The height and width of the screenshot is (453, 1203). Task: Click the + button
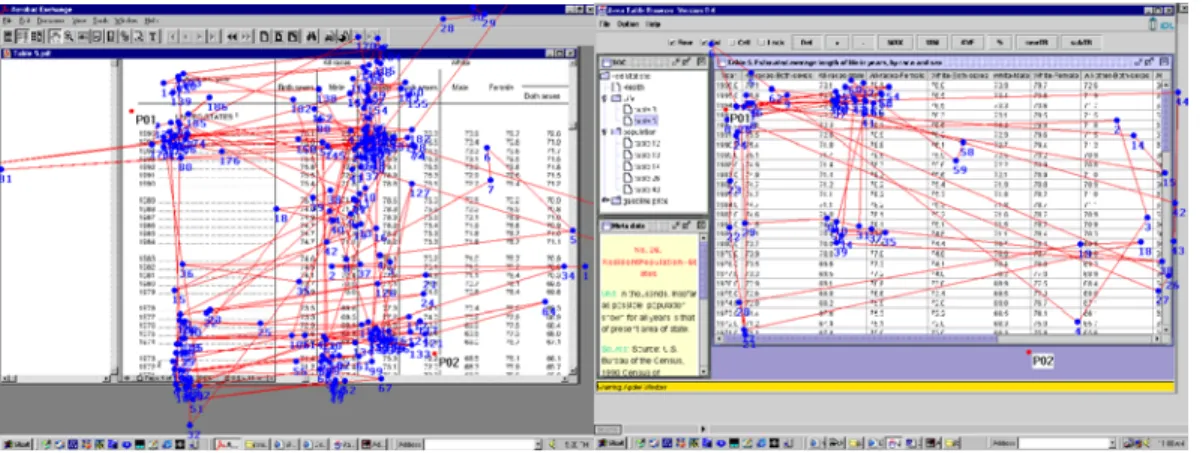pos(837,43)
